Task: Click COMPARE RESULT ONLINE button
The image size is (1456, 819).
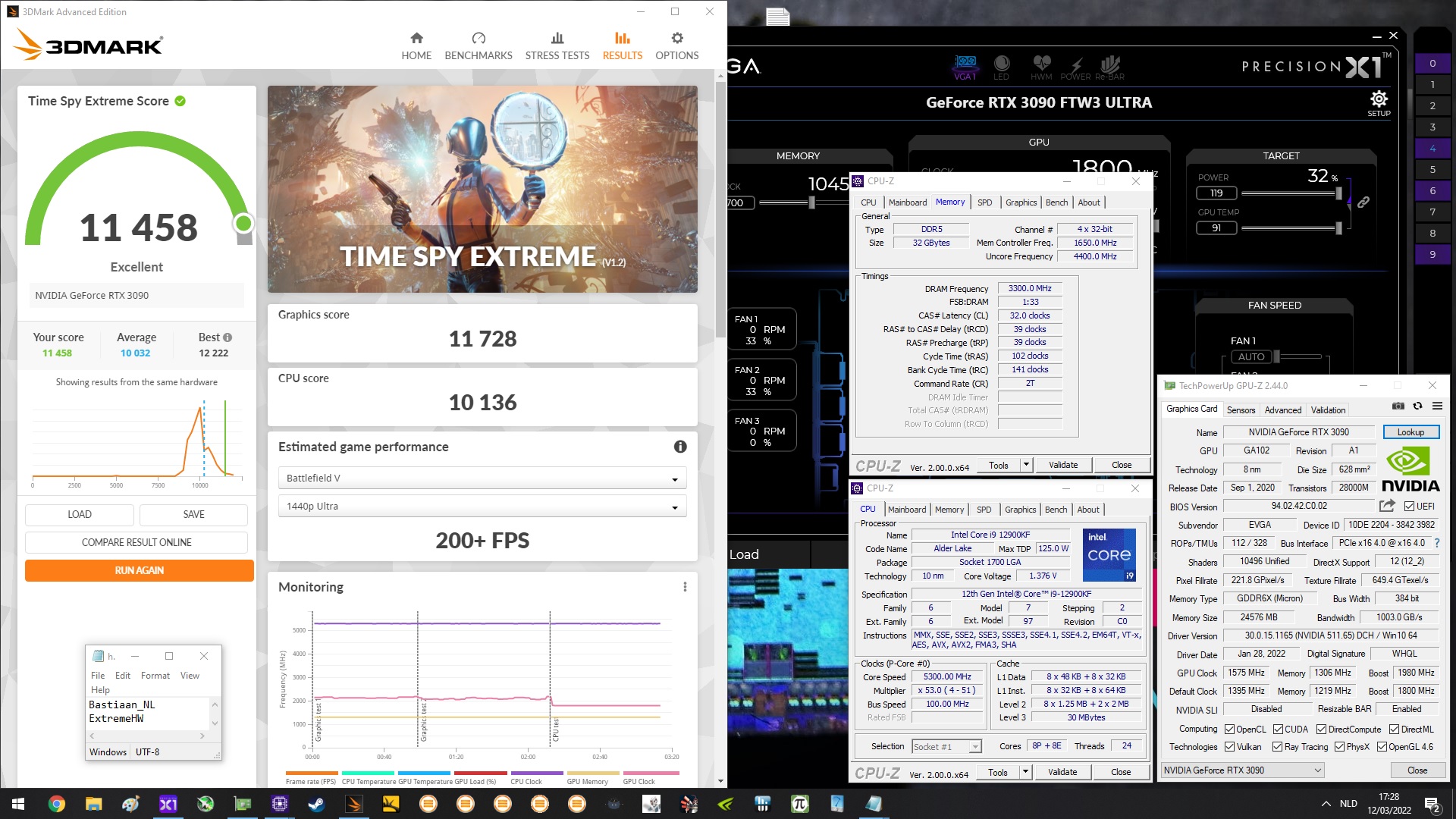Action: pyautogui.click(x=136, y=542)
